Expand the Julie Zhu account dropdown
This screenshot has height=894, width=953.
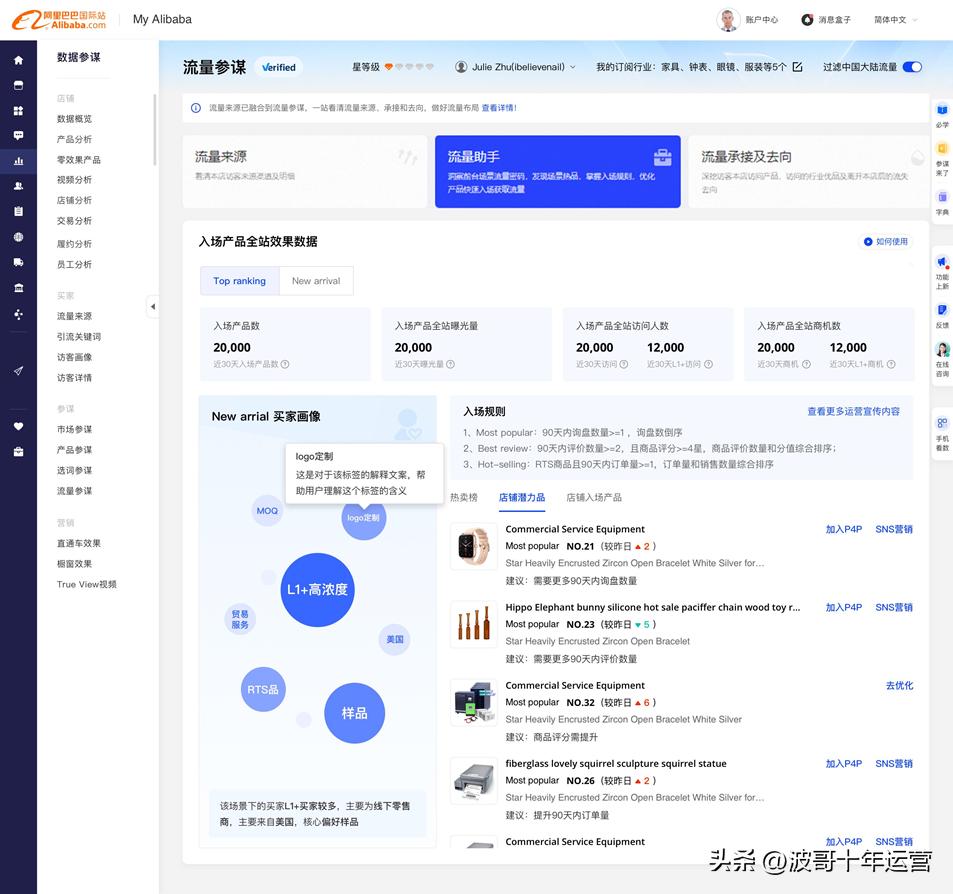[x=522, y=67]
